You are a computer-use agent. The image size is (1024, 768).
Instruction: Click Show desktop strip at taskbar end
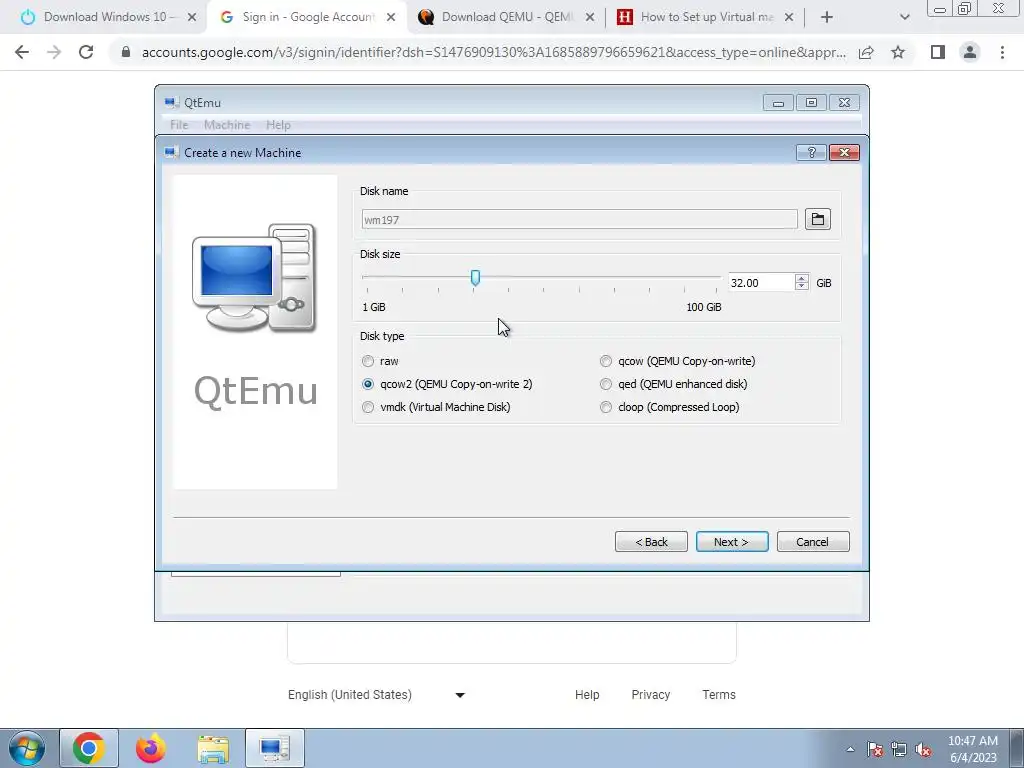pos(1017,748)
